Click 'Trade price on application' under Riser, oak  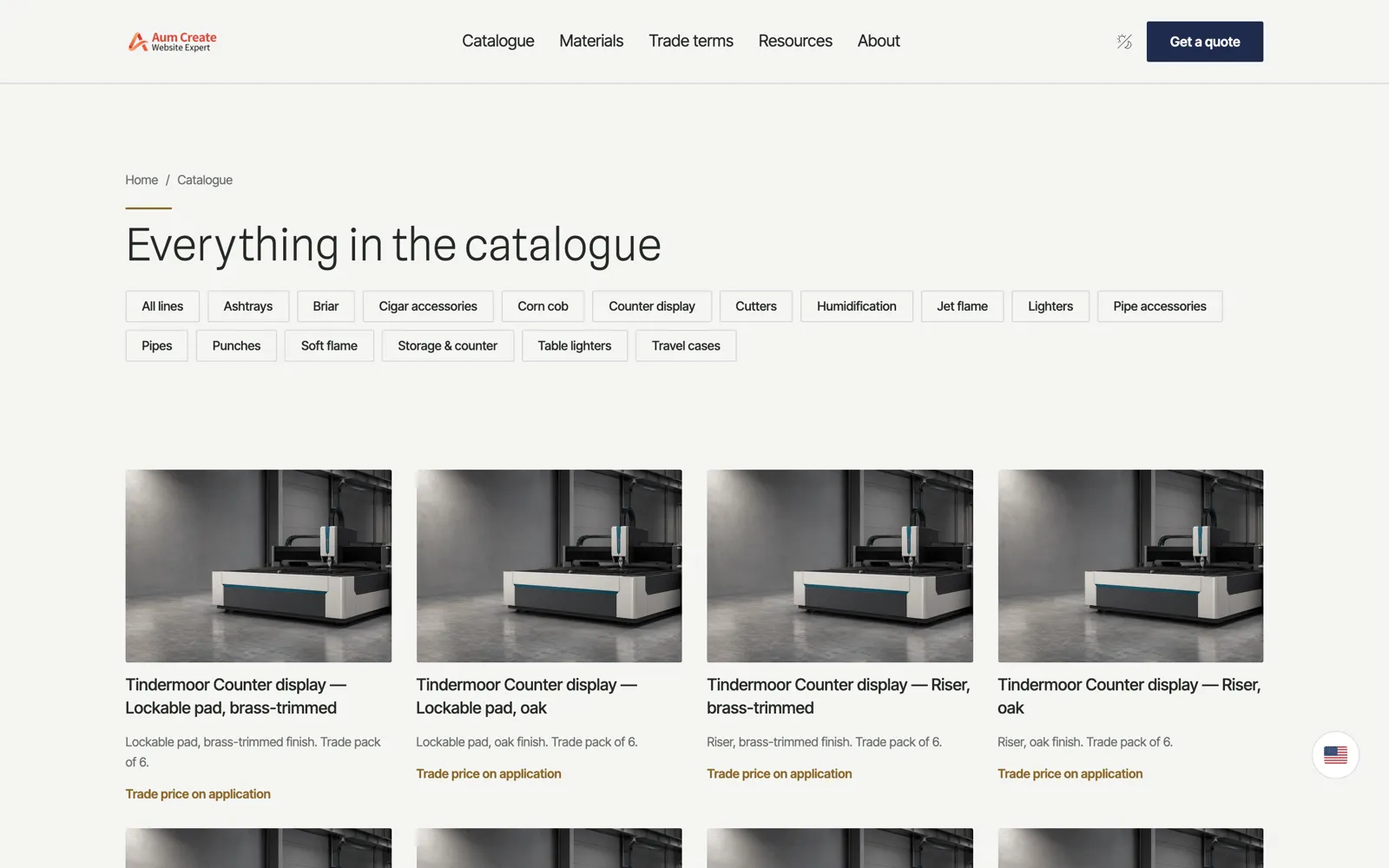click(x=1070, y=773)
